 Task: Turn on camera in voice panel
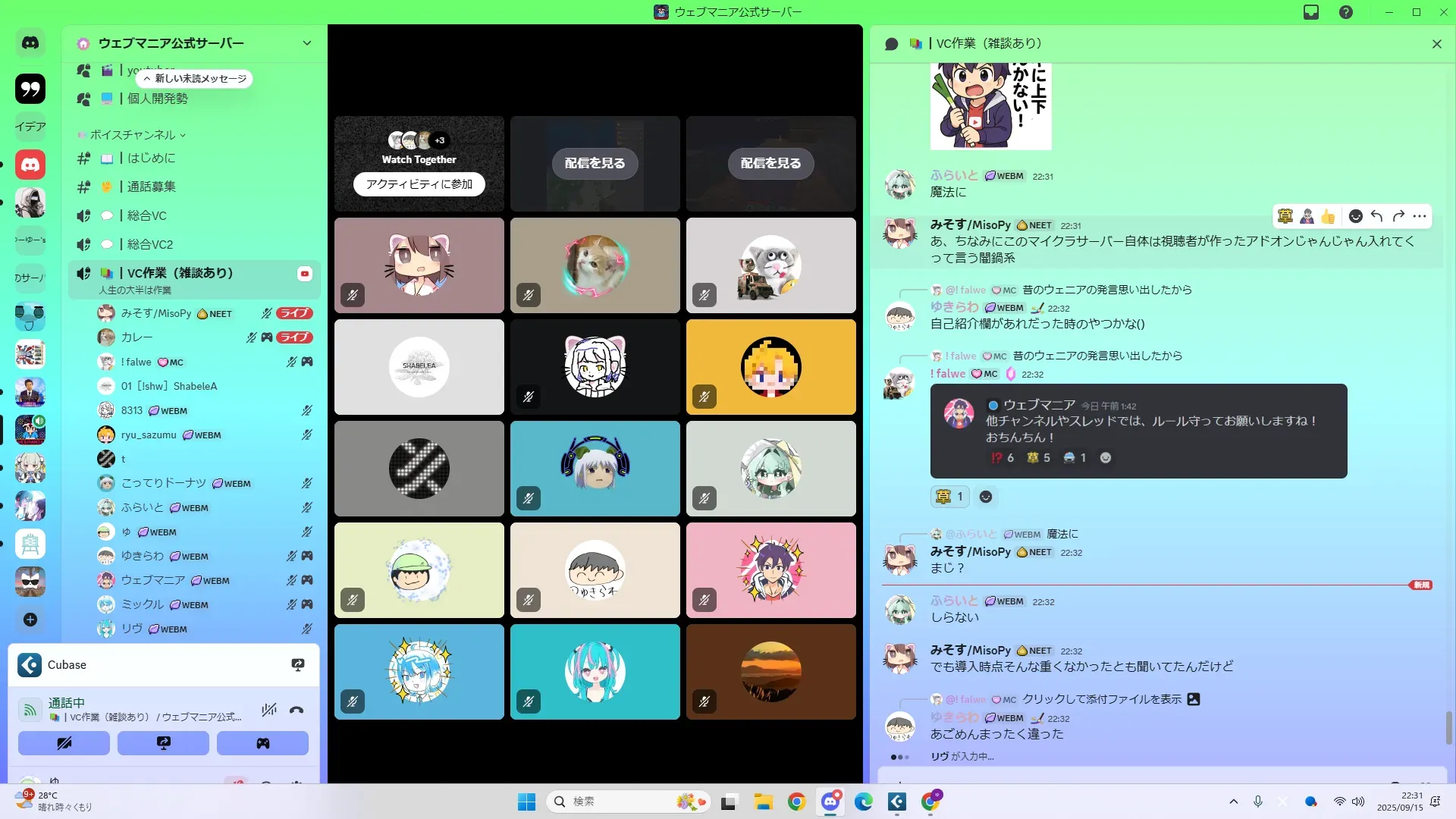click(x=64, y=743)
